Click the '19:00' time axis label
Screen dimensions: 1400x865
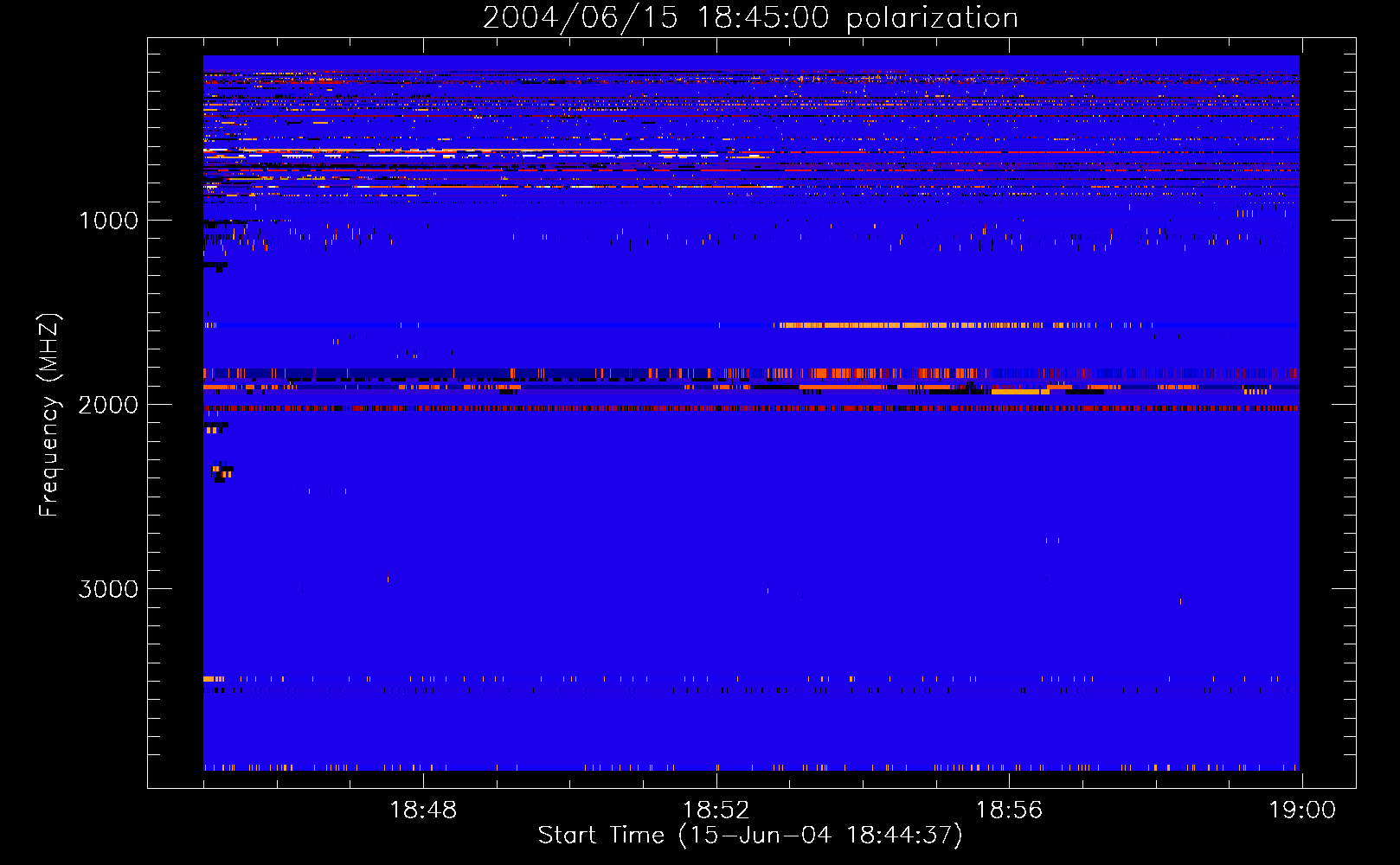point(1302,811)
